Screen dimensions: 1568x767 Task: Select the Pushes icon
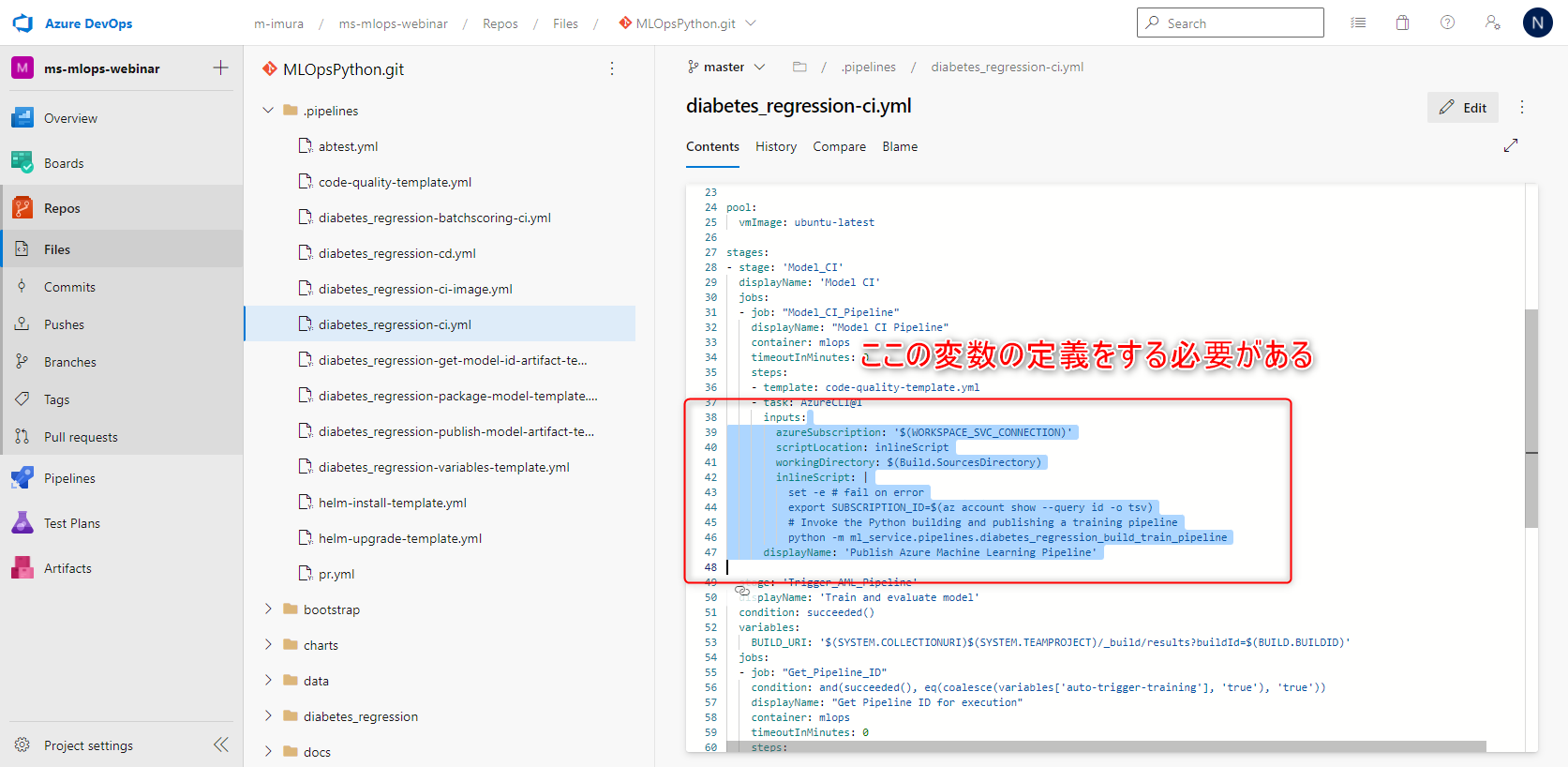pyautogui.click(x=22, y=324)
